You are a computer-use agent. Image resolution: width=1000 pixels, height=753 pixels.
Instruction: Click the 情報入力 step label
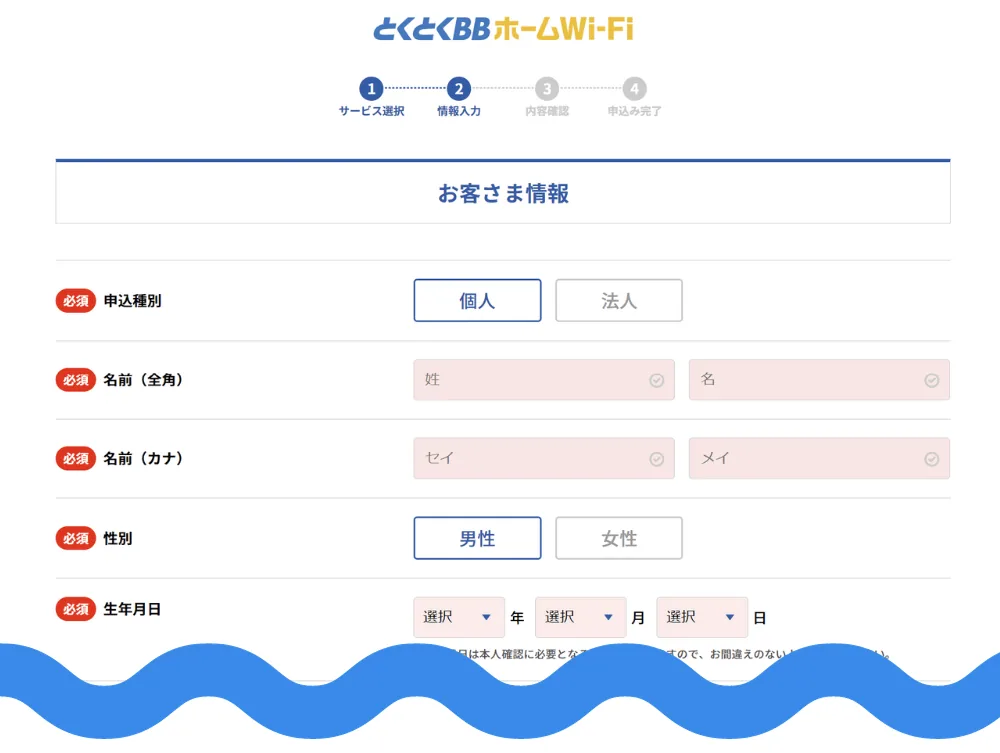pos(459,111)
